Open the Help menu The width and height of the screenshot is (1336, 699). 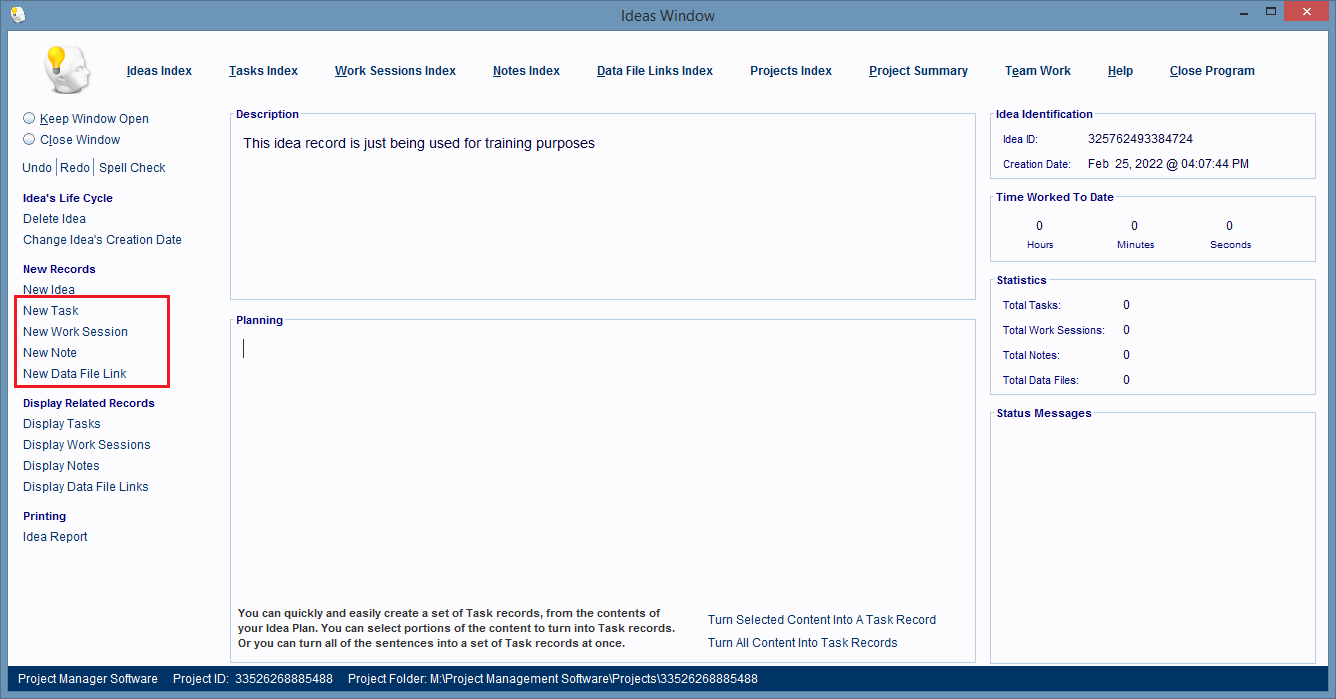[x=1120, y=71]
